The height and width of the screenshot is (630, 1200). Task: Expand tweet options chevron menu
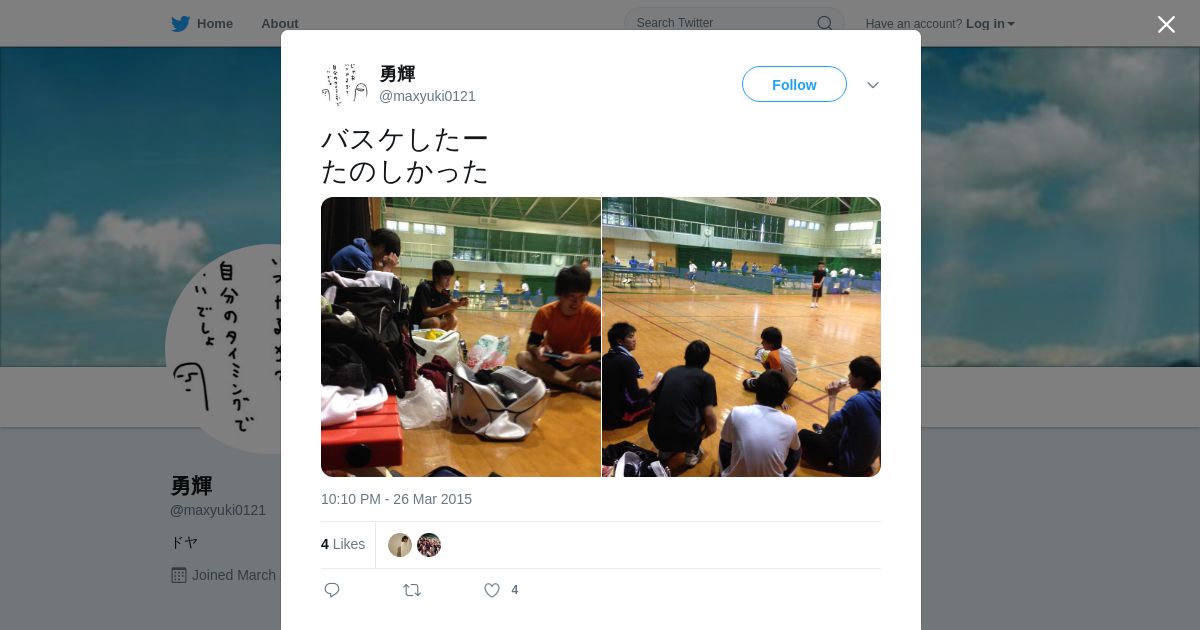click(x=873, y=85)
